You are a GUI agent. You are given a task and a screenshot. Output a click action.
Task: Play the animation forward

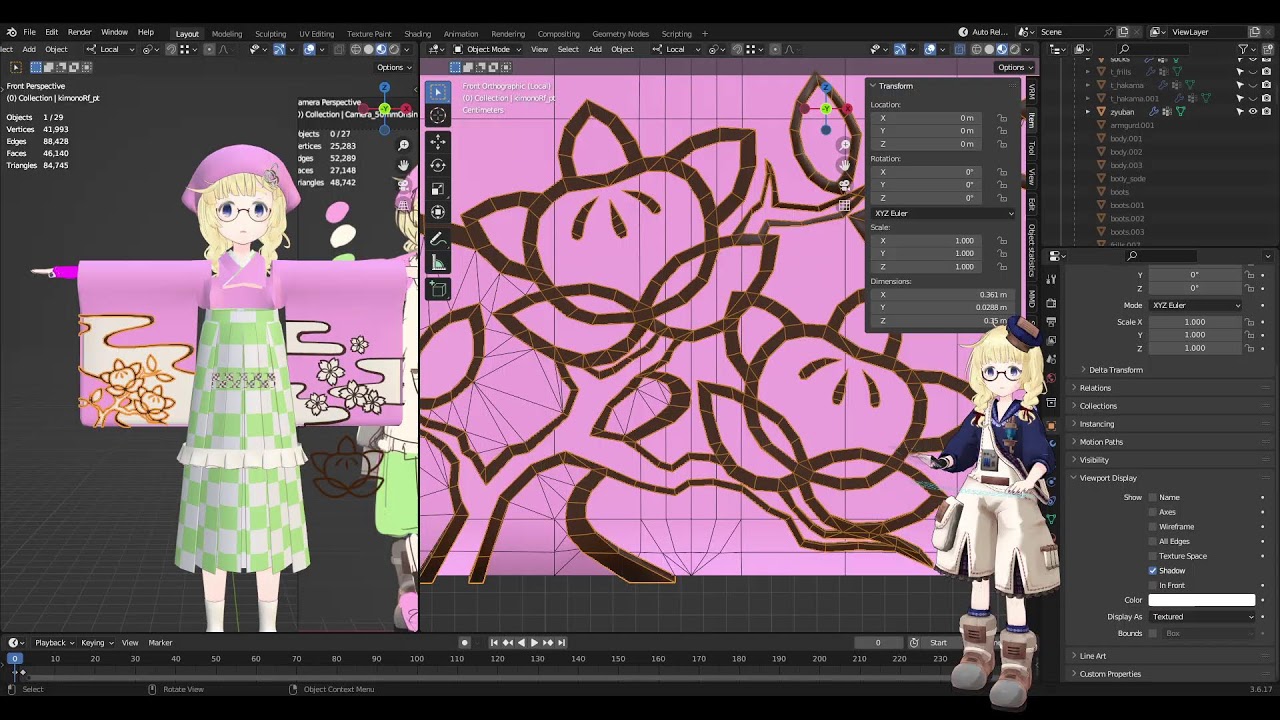pyautogui.click(x=534, y=642)
